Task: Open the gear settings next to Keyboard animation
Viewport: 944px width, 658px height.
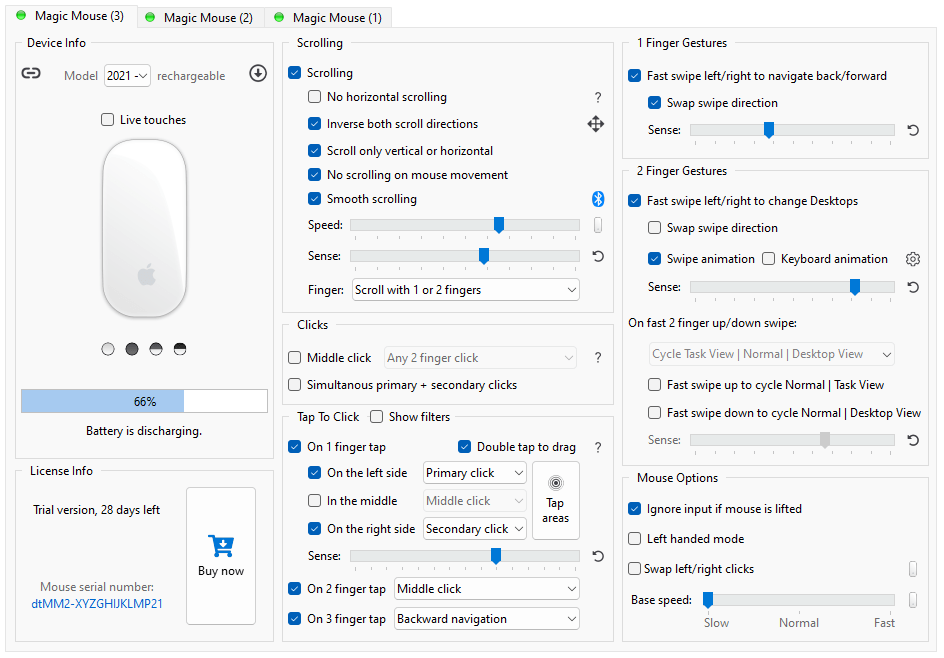Action: coord(912,258)
